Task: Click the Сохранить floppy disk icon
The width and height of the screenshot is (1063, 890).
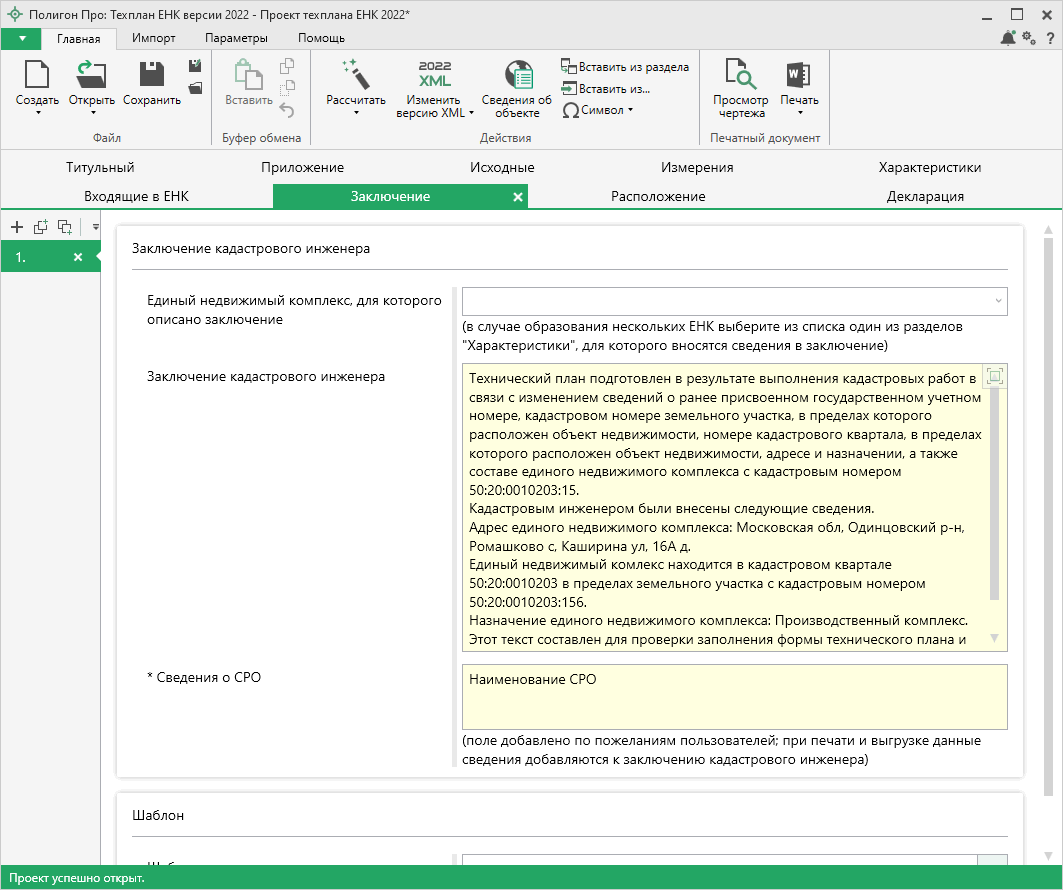Action: click(x=151, y=76)
